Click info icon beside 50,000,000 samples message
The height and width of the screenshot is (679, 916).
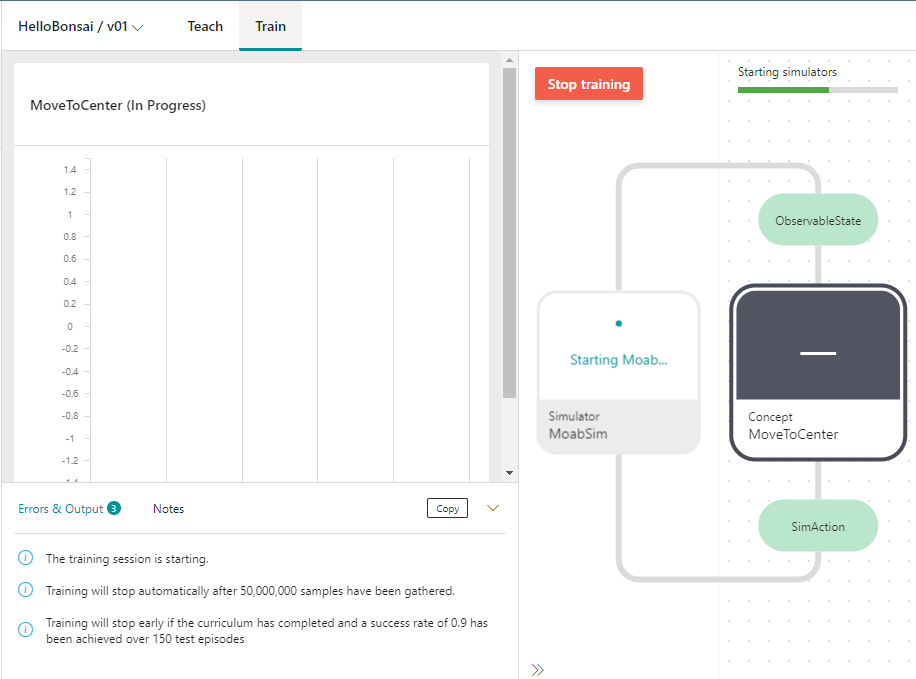point(26,590)
